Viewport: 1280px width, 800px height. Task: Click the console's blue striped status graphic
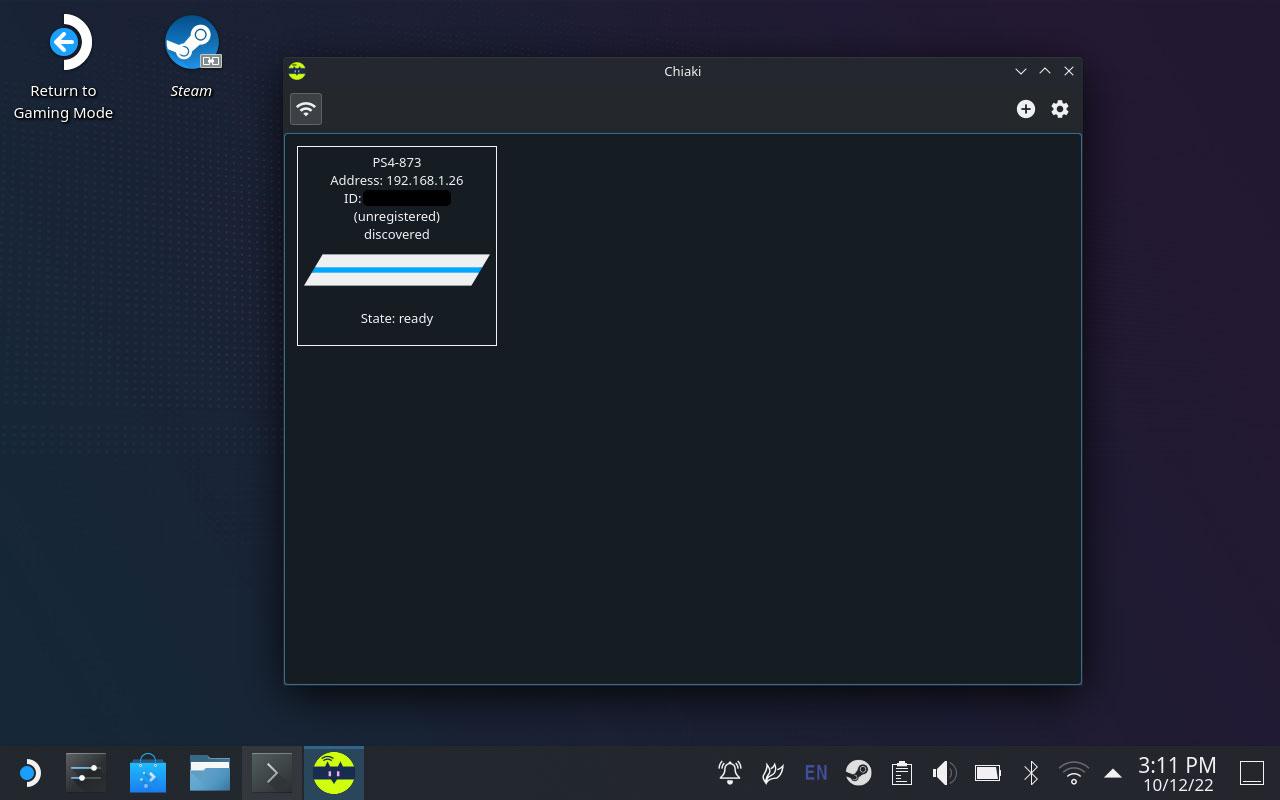tap(397, 270)
